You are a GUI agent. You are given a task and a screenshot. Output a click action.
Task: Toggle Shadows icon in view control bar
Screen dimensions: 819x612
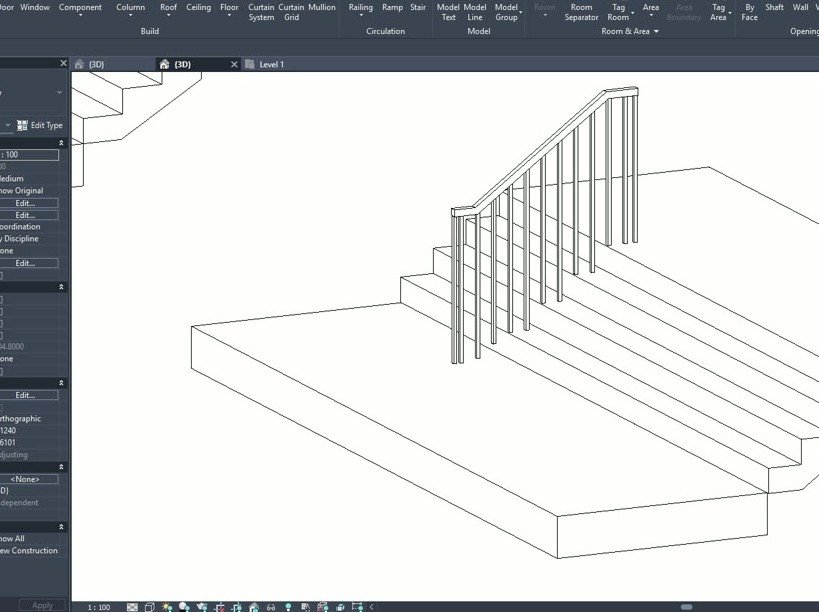tap(184, 607)
